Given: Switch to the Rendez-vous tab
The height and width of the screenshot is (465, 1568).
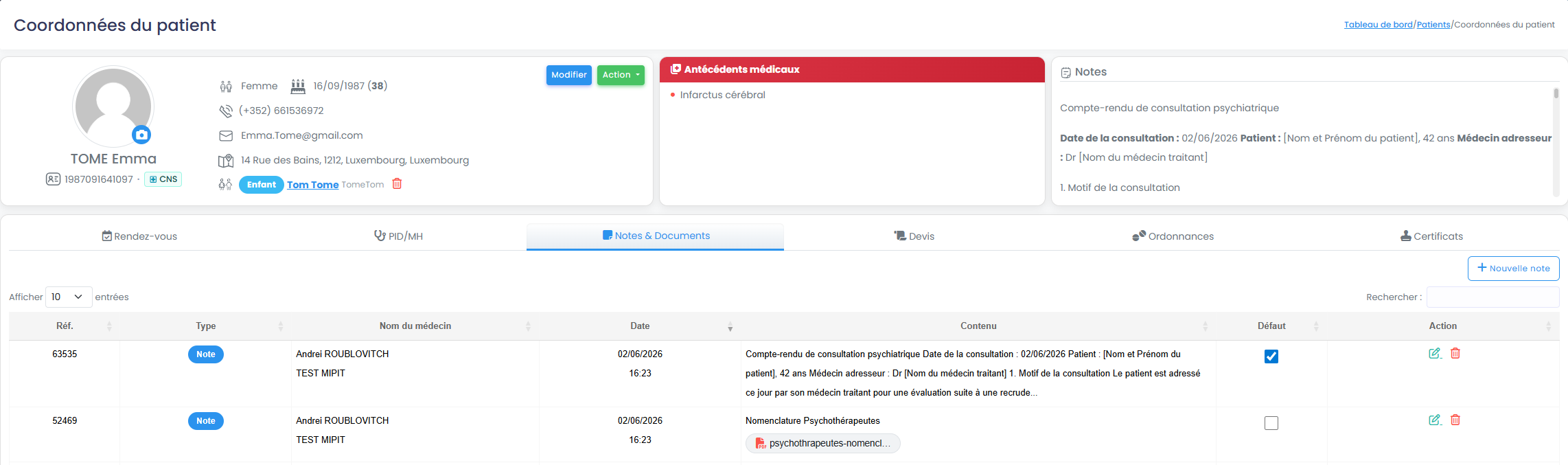Looking at the screenshot, I should 139,236.
